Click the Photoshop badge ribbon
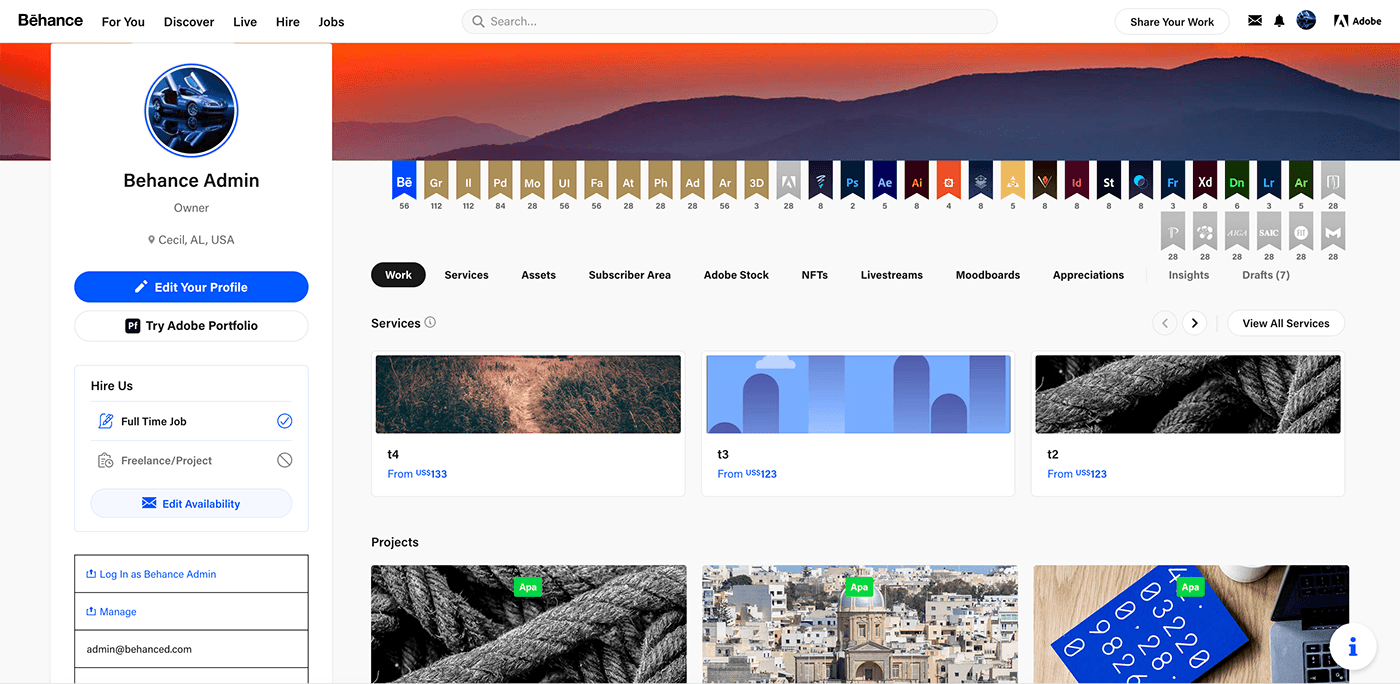 pos(852,182)
